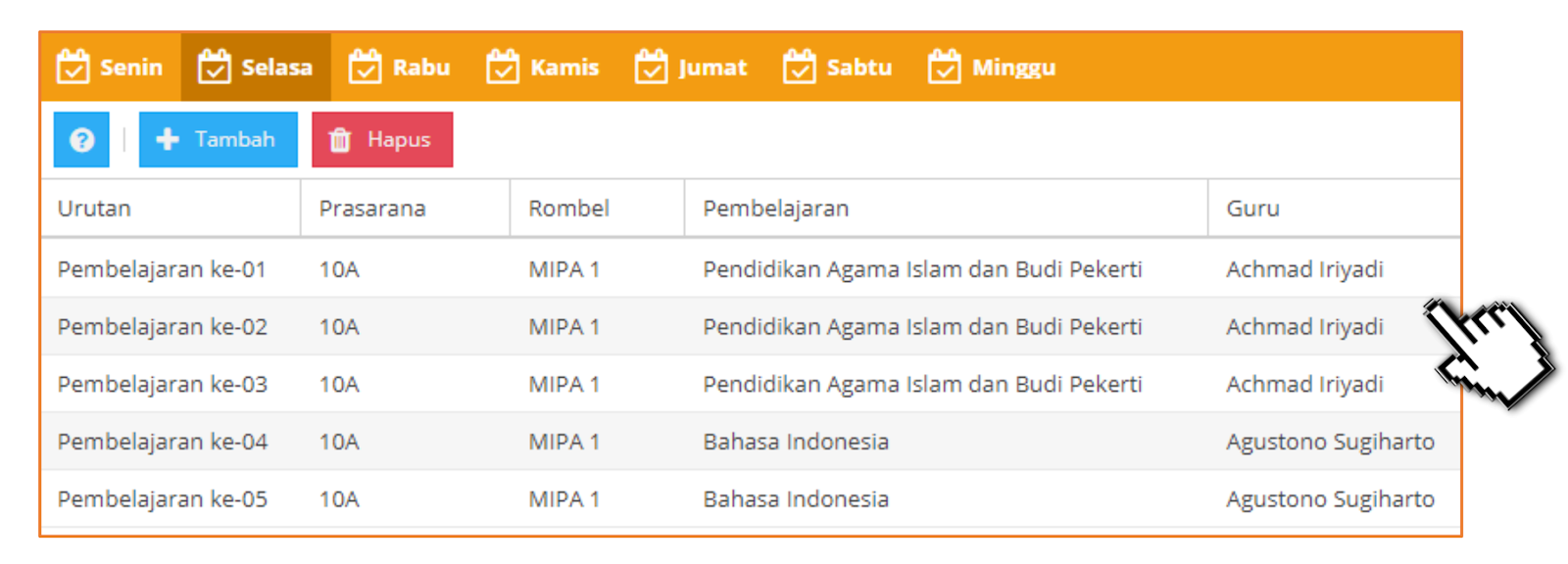
Task: Click the calendar icon beside Senin
Action: [73, 67]
